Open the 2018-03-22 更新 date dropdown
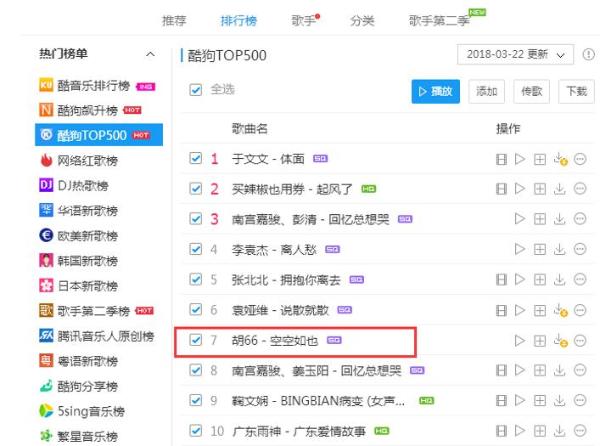The width and height of the screenshot is (600, 446). tap(516, 55)
